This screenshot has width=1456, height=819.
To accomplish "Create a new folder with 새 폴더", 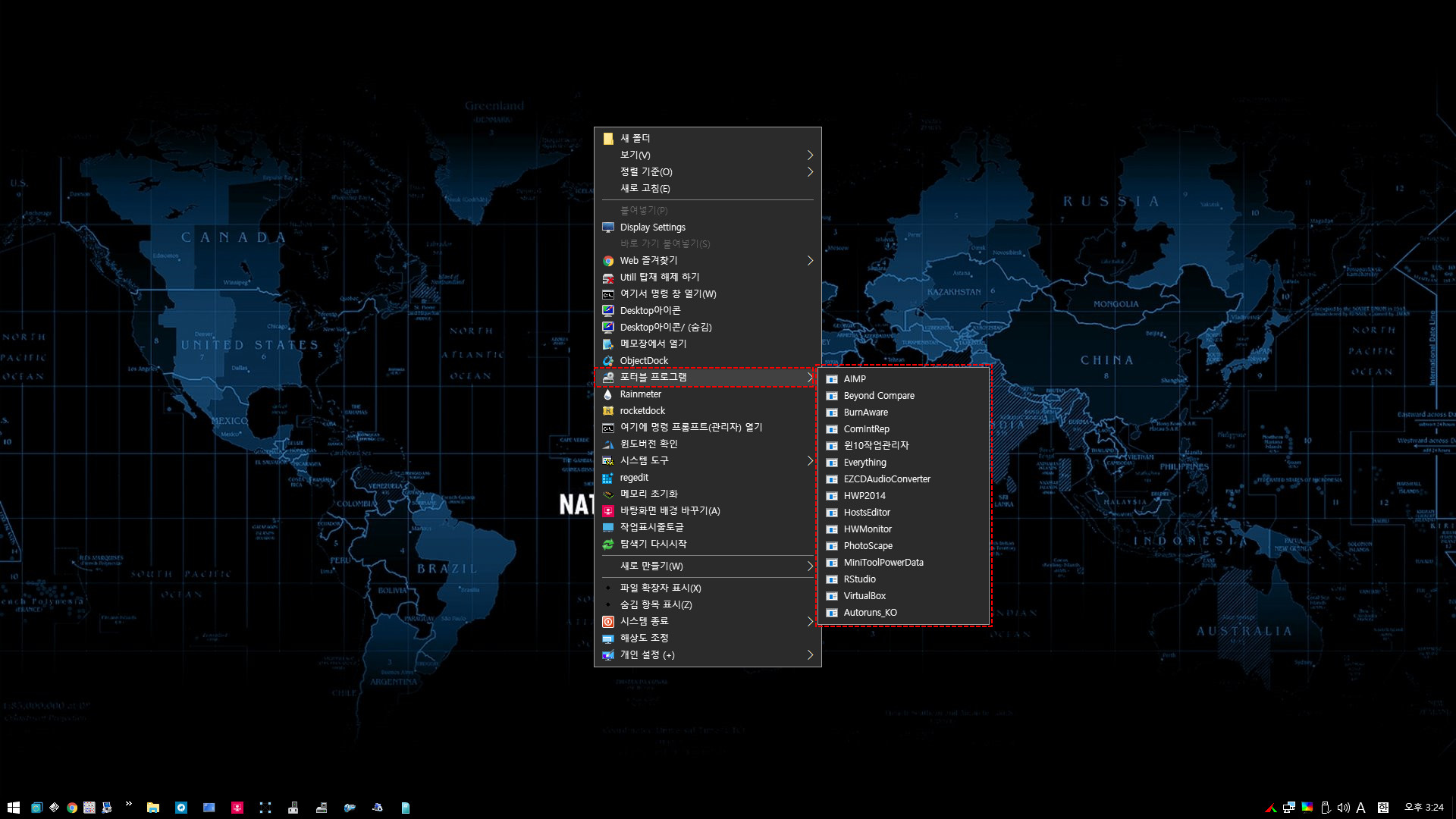I will coord(708,138).
